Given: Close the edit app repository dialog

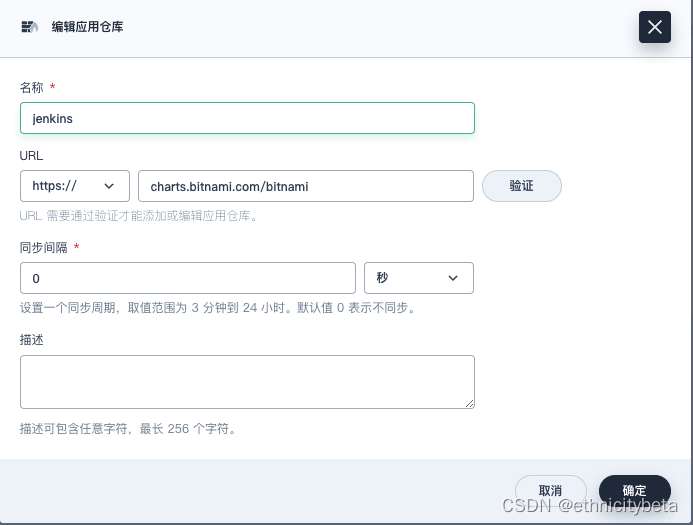Looking at the screenshot, I should pos(655,27).
